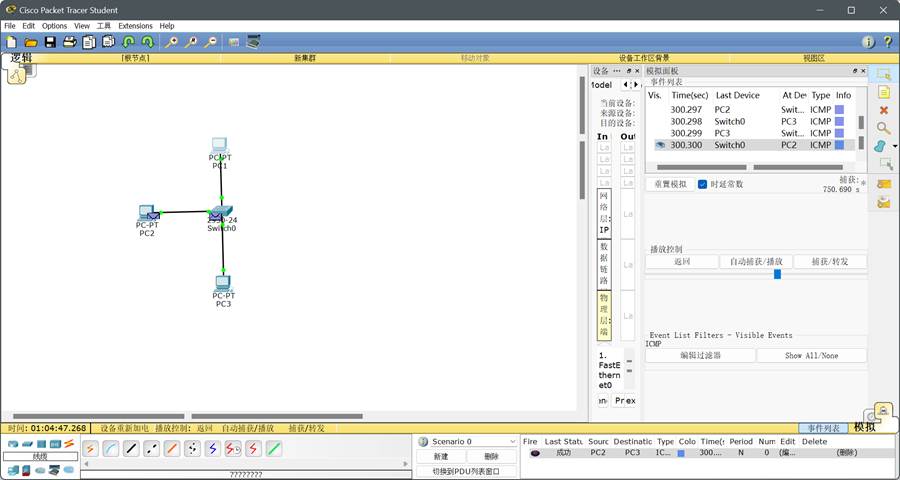Click the 返回 button in the play controls
Screen dimensions: 900x480
[x=682, y=262]
